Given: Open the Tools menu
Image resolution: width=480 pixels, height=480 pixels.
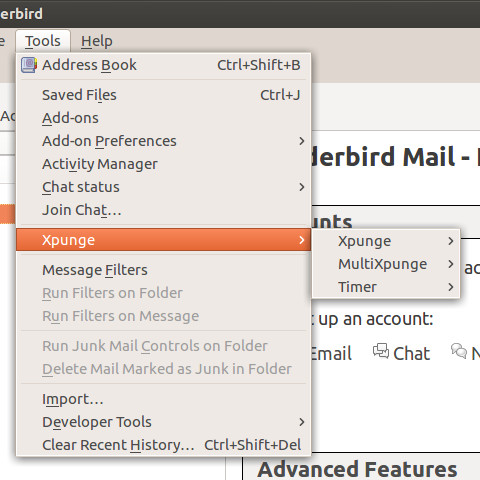Looking at the screenshot, I should point(43,41).
